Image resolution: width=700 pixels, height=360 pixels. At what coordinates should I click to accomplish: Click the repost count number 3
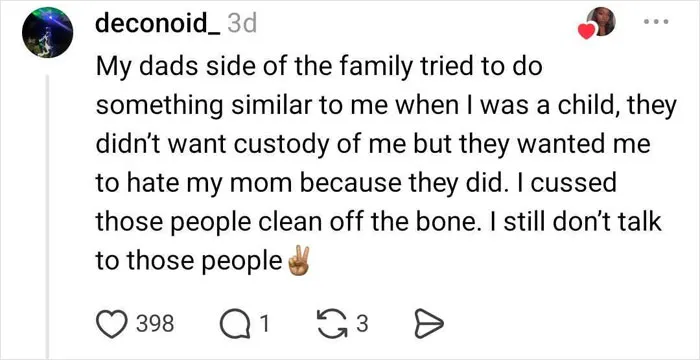click(362, 326)
